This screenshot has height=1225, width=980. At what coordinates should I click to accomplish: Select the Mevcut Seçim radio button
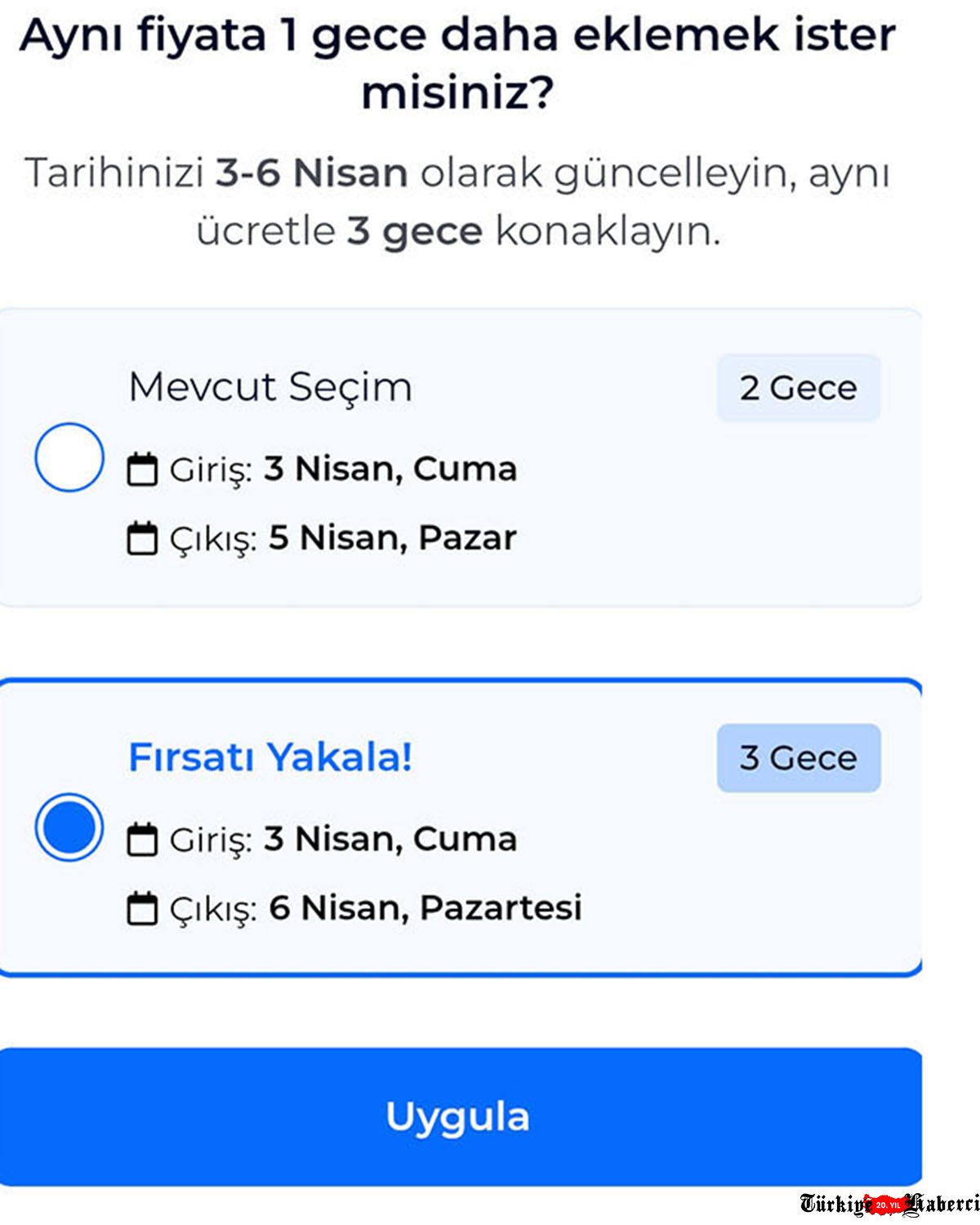pos(69,457)
